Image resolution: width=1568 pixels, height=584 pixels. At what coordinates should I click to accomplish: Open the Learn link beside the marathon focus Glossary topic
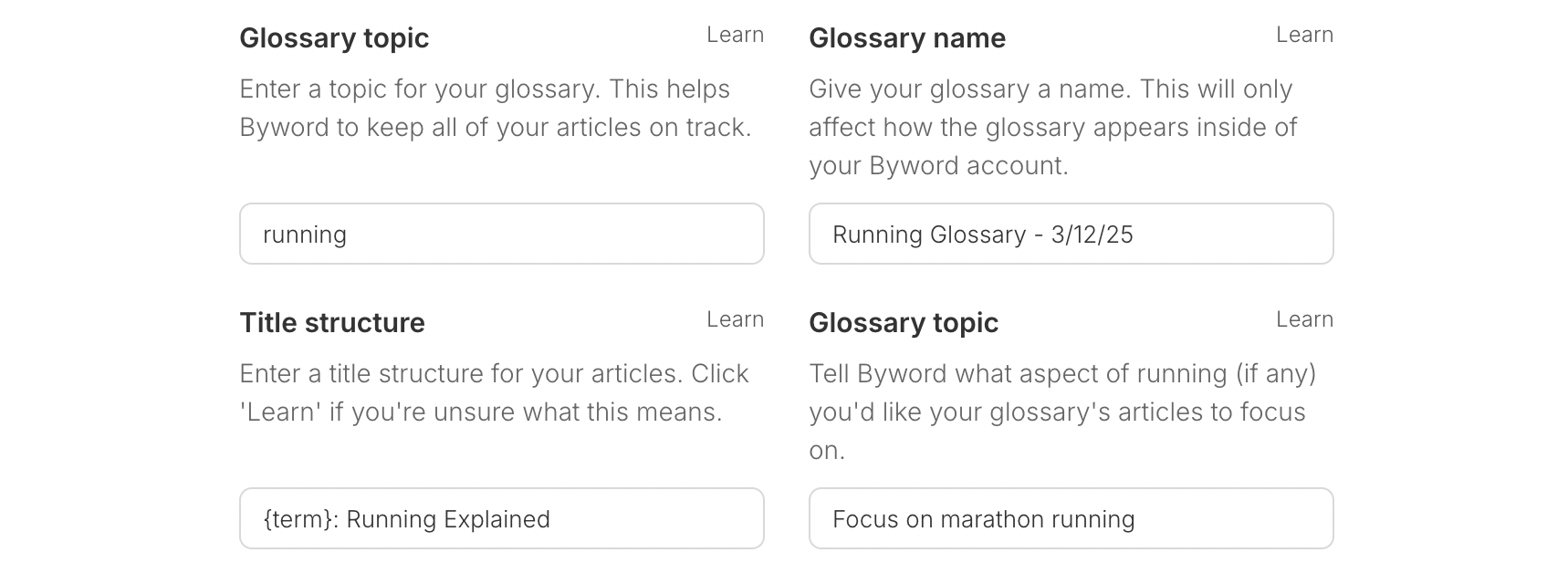(x=1304, y=319)
